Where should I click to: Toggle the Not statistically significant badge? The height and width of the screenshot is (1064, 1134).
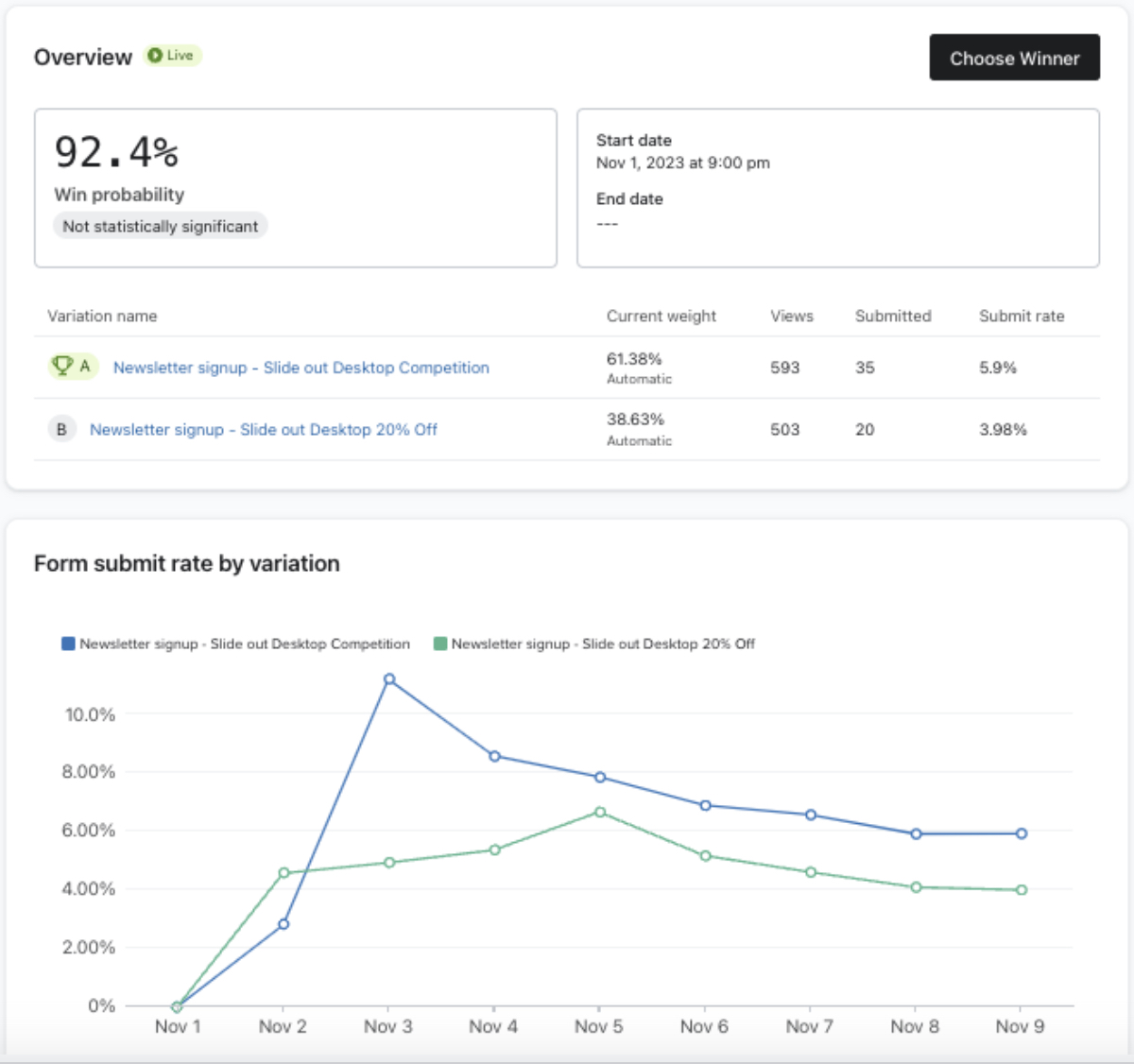coord(159,226)
